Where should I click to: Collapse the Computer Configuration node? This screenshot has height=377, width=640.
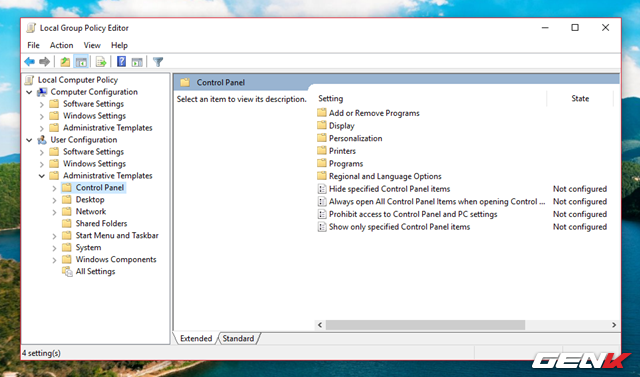tap(29, 92)
